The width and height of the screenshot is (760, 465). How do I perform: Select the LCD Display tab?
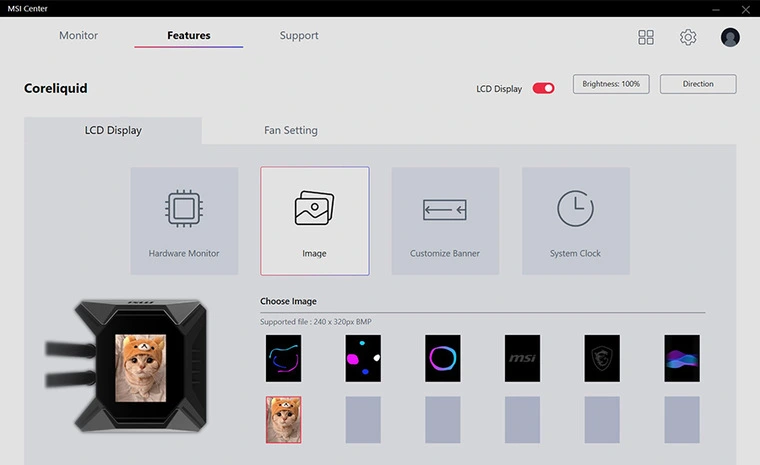113,130
